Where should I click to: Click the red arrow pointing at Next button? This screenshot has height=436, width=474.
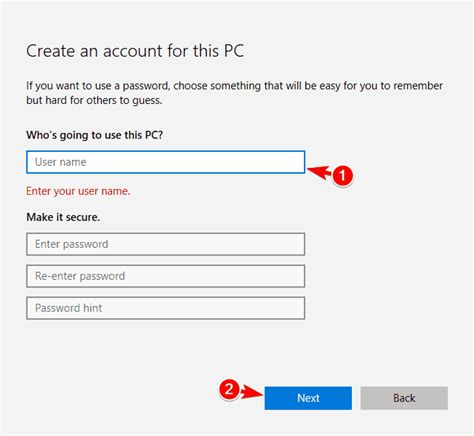(252, 391)
